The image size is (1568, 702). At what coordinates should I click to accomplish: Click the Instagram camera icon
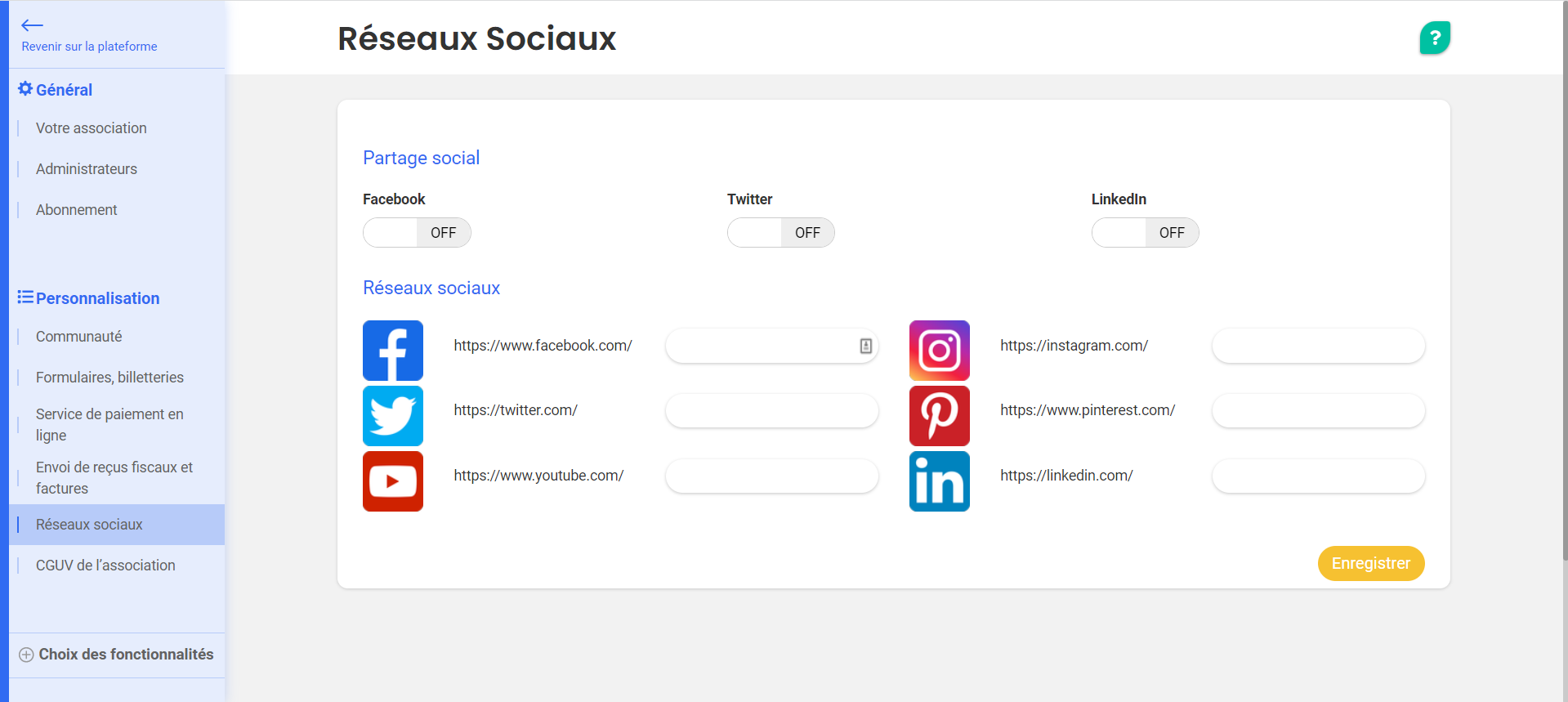tap(940, 351)
